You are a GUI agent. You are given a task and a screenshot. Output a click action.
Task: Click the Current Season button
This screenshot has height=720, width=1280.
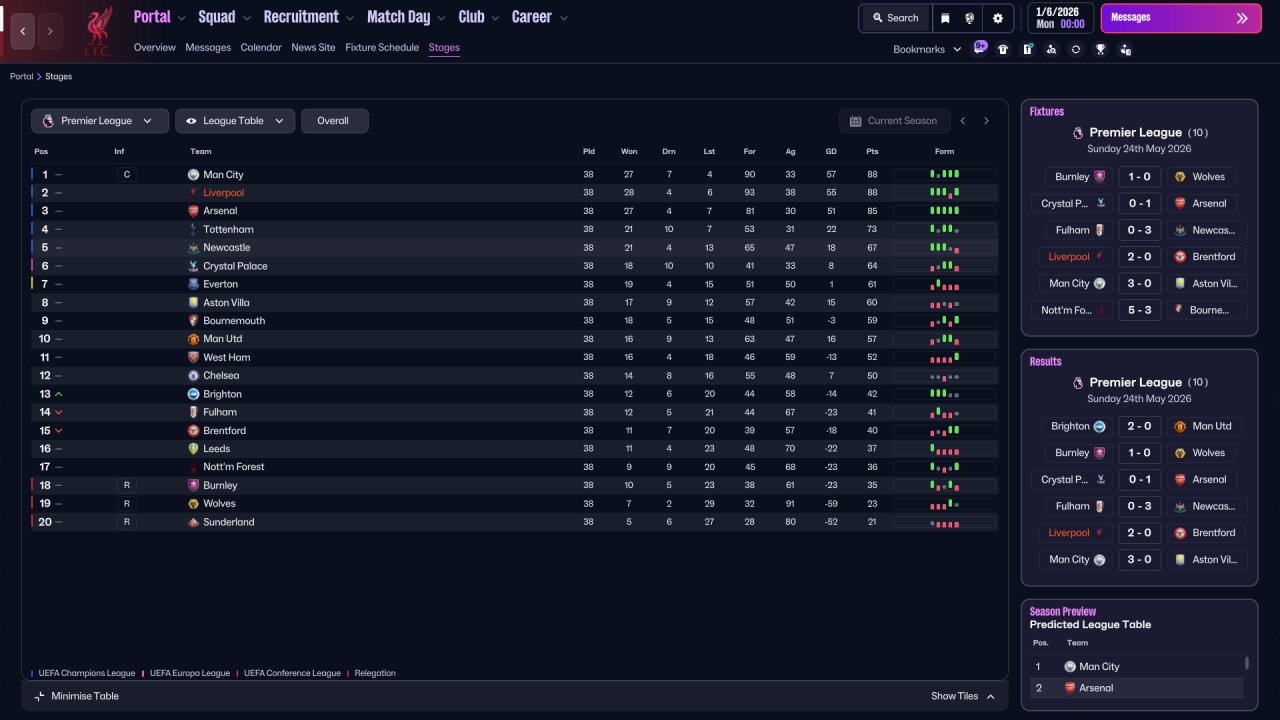893,121
